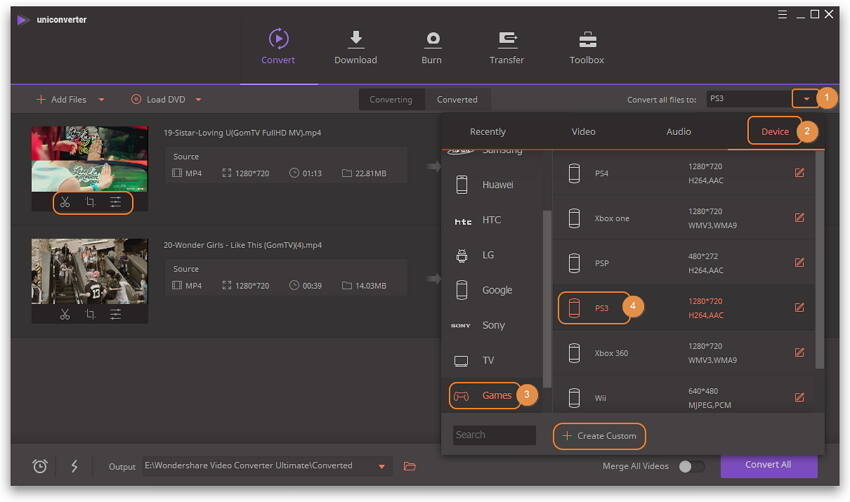Open the Sistar-Loving U video thumbnail

click(89, 159)
